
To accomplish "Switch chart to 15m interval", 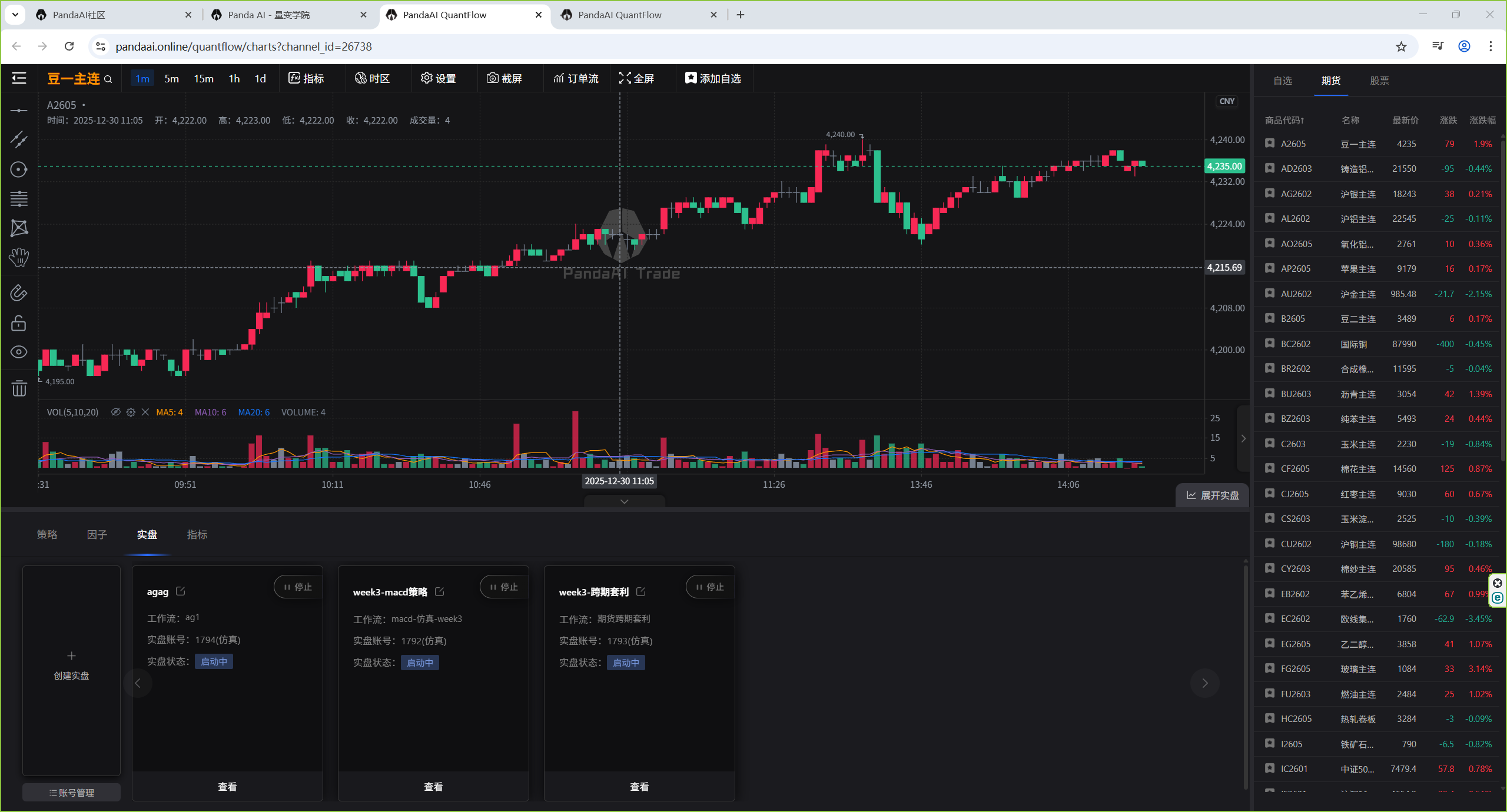I will point(204,79).
